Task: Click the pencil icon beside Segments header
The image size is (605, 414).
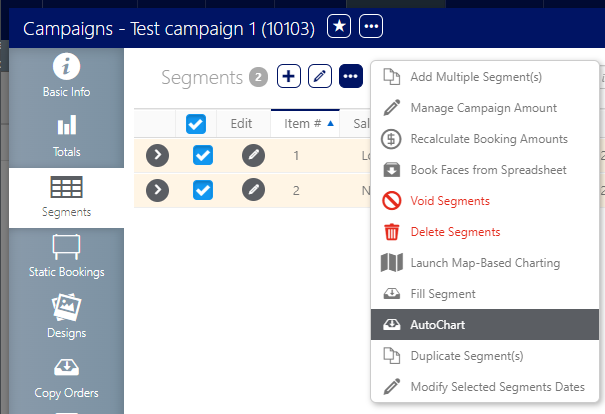Action: click(320, 77)
